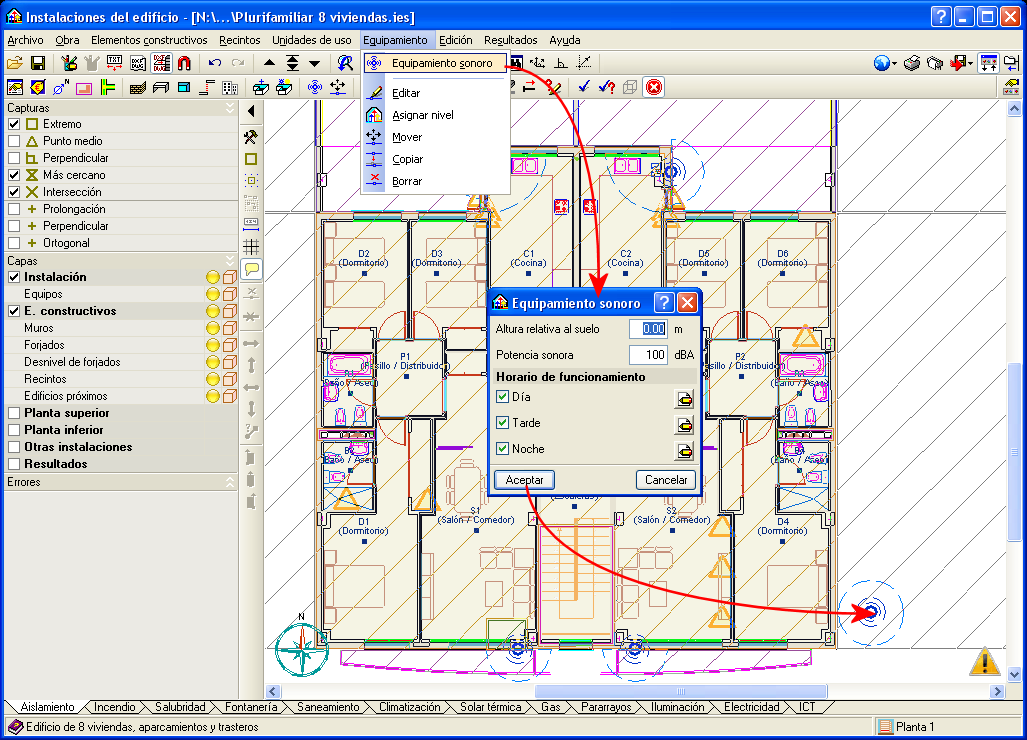Click the printer icon in top toolbar
Viewport: 1027px width, 740px height.
pyautogui.click(x=912, y=63)
